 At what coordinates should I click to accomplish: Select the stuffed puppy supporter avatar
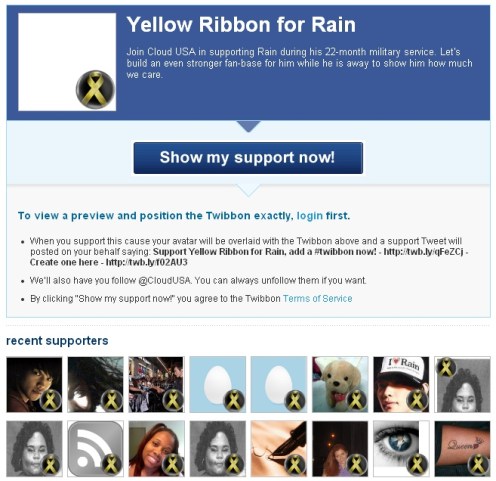tap(340, 384)
